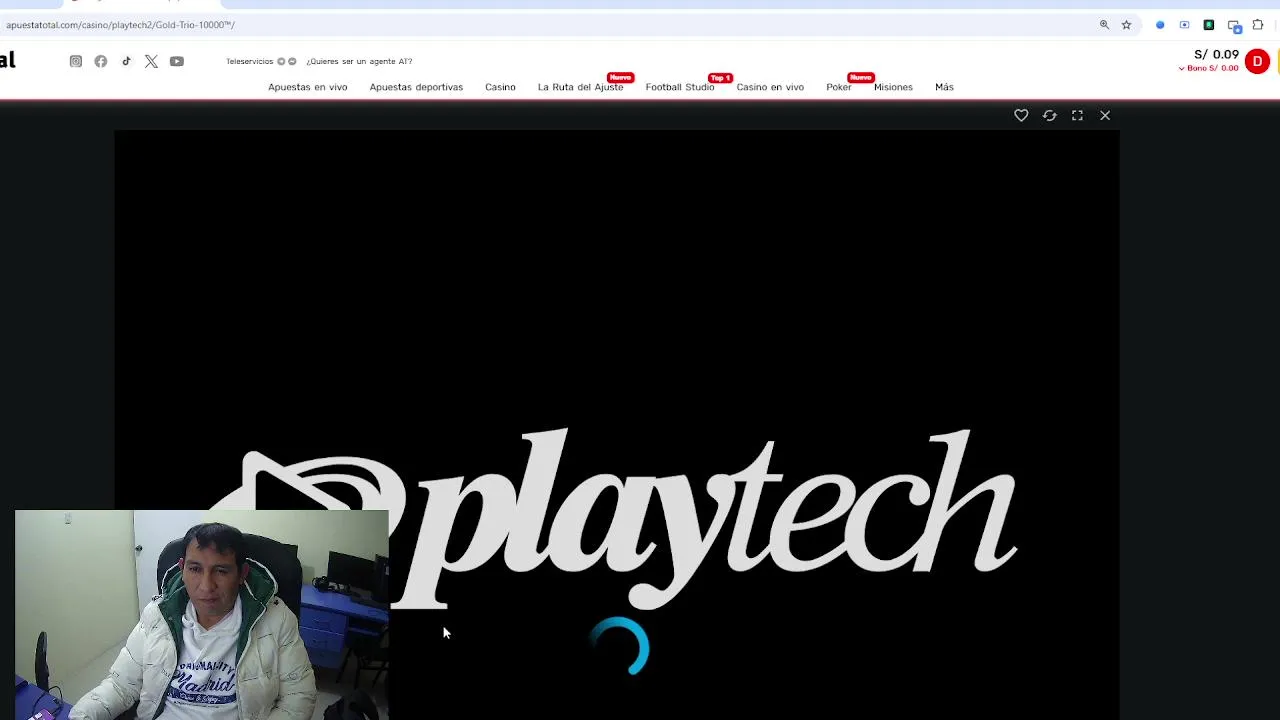Viewport: 1280px width, 720px height.
Task: Open Apuestas en vivo menu
Action: [308, 87]
